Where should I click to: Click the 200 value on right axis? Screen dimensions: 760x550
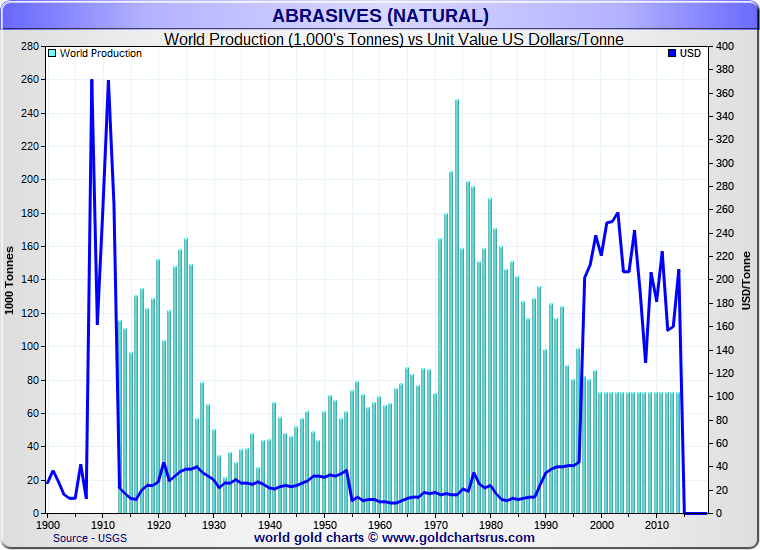point(725,280)
